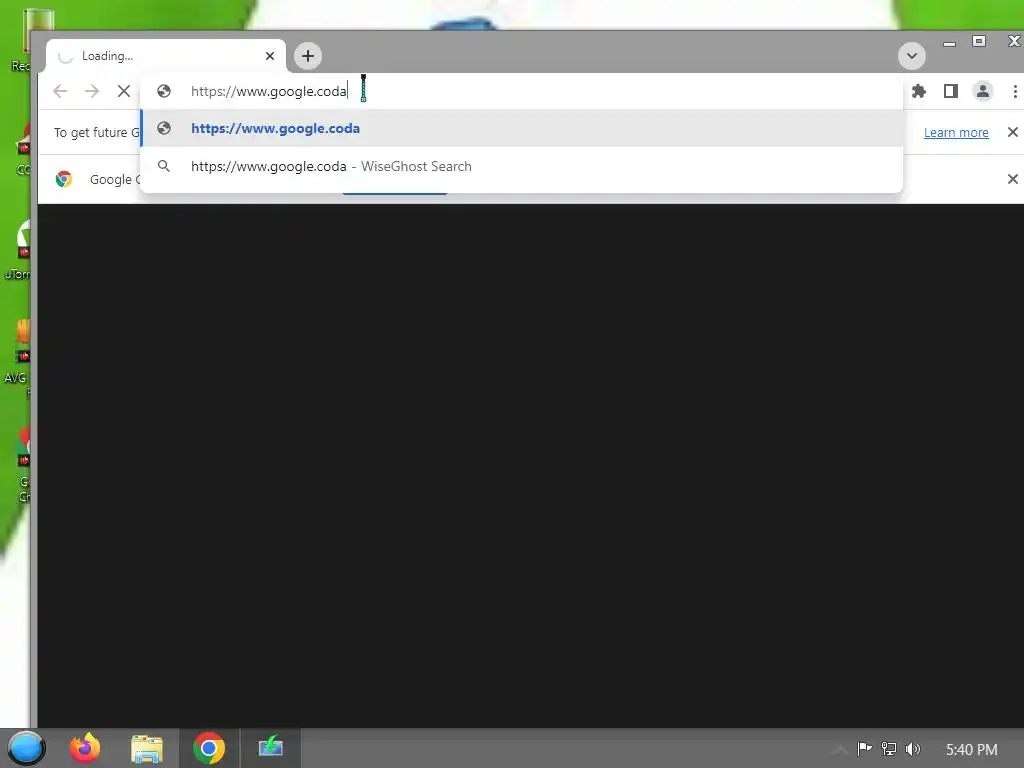Open the screen recorder taskbar app

(270, 747)
